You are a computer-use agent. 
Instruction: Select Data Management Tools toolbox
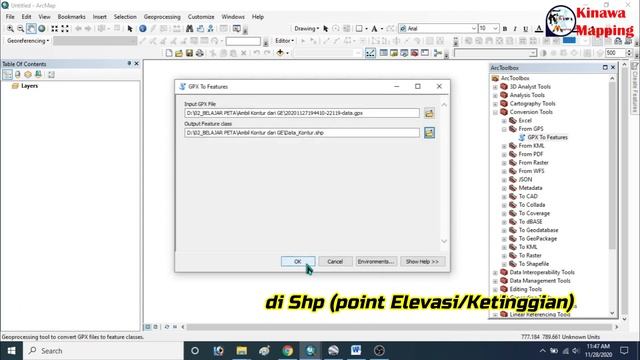(x=540, y=281)
